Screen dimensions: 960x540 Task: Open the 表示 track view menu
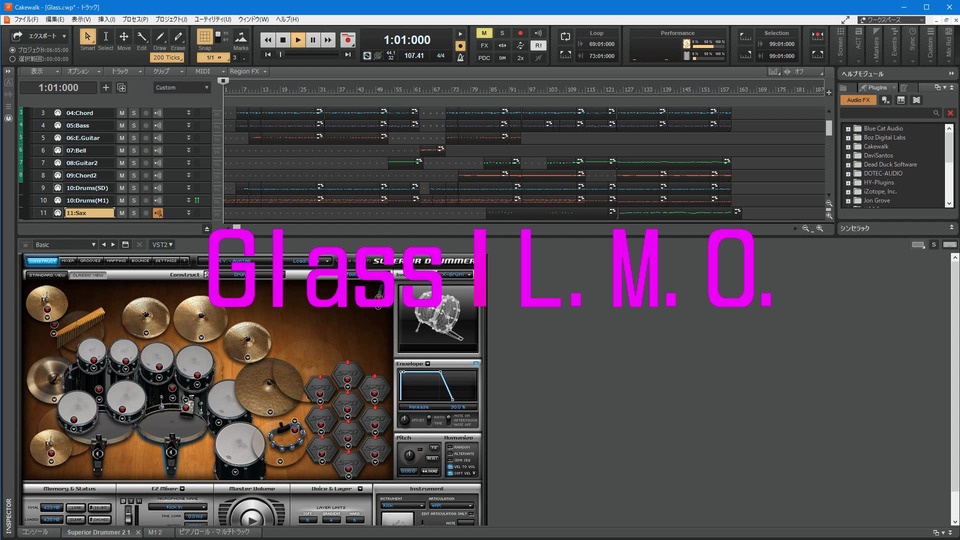coord(40,72)
